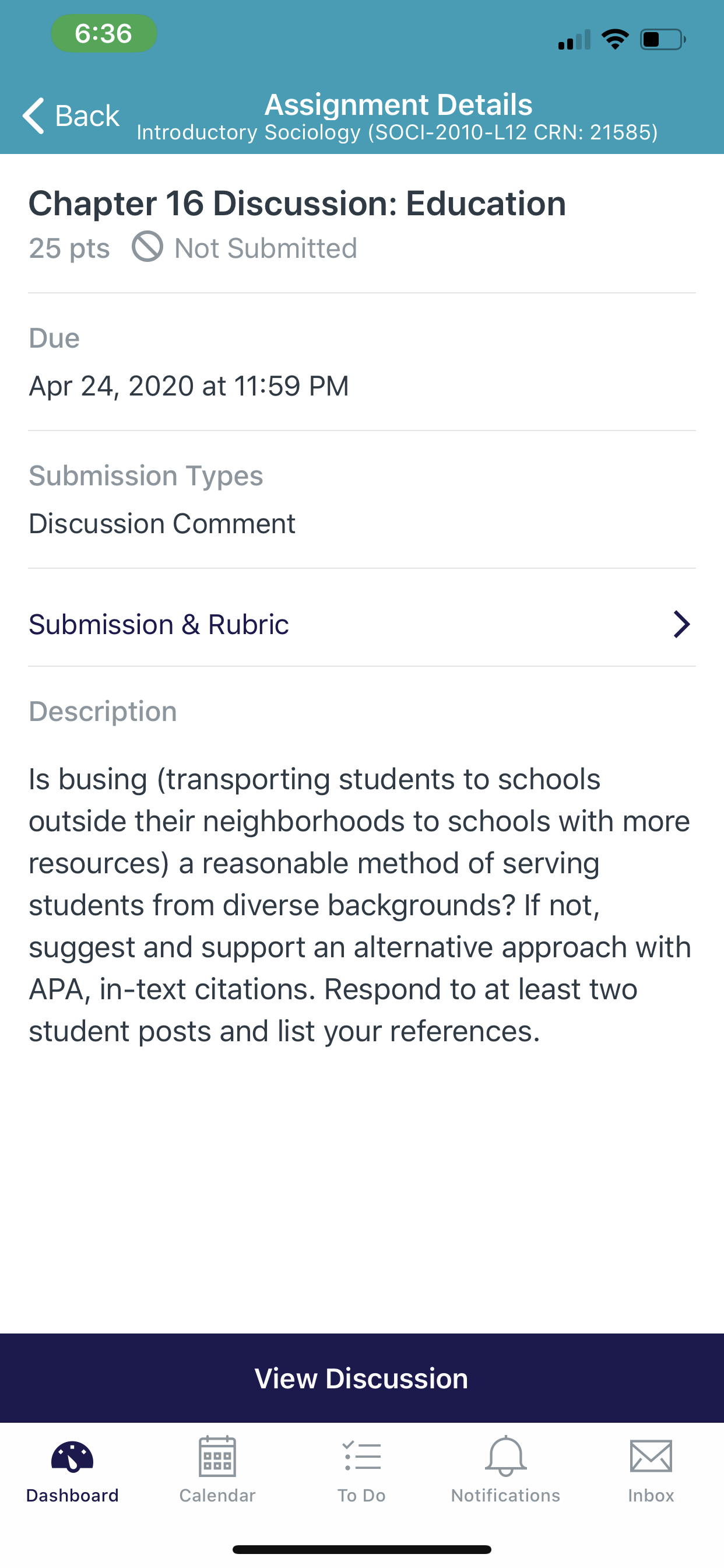Expand Submission & Rubric chevron arrow
The width and height of the screenshot is (724, 1568).
(681, 624)
